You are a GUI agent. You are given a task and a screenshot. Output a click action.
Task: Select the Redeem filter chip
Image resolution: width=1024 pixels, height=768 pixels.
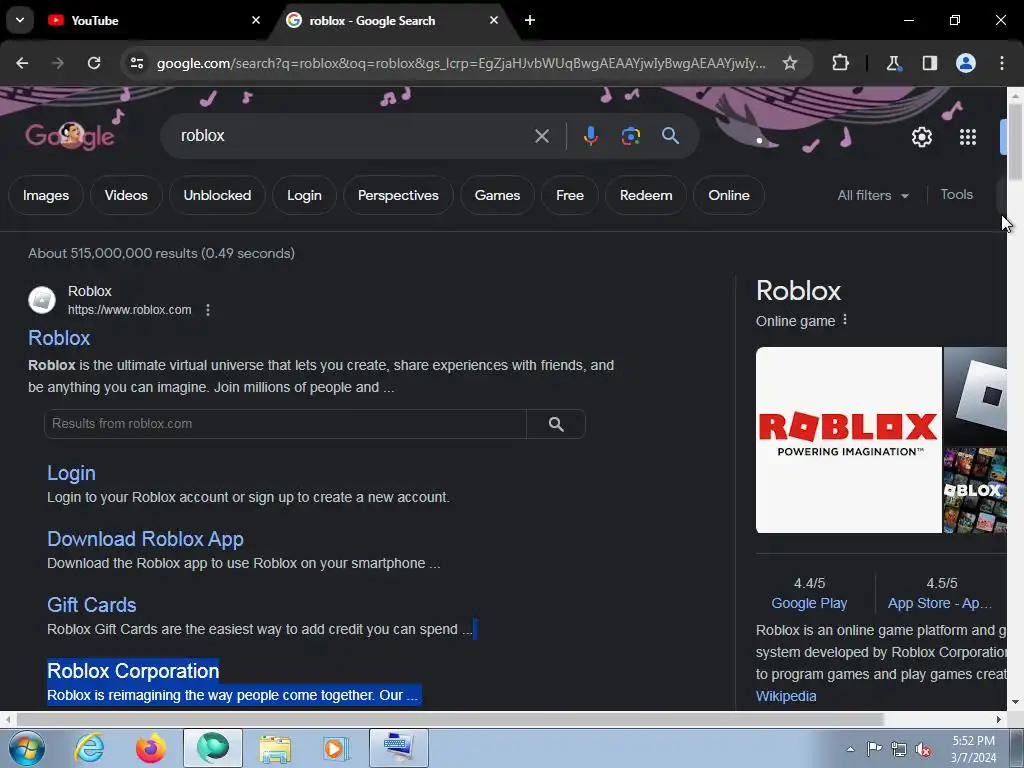click(x=646, y=195)
